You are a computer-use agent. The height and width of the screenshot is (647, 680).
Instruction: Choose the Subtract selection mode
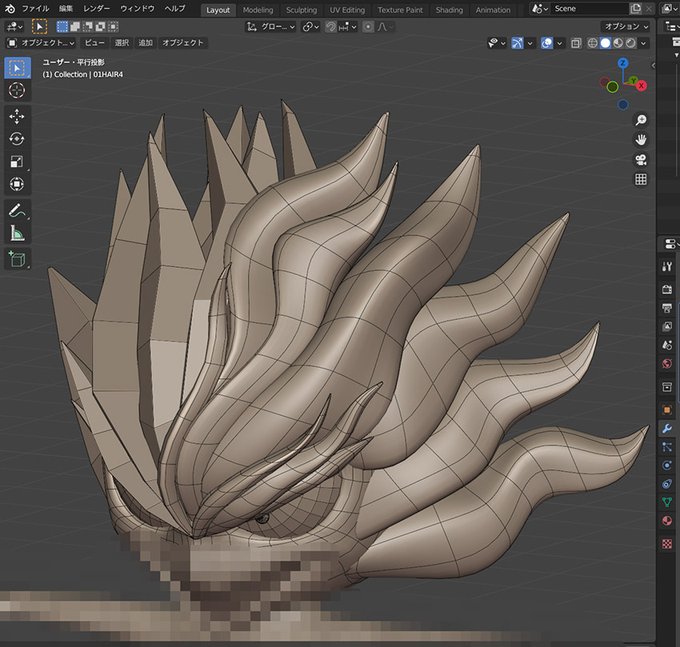pyautogui.click(x=88, y=27)
